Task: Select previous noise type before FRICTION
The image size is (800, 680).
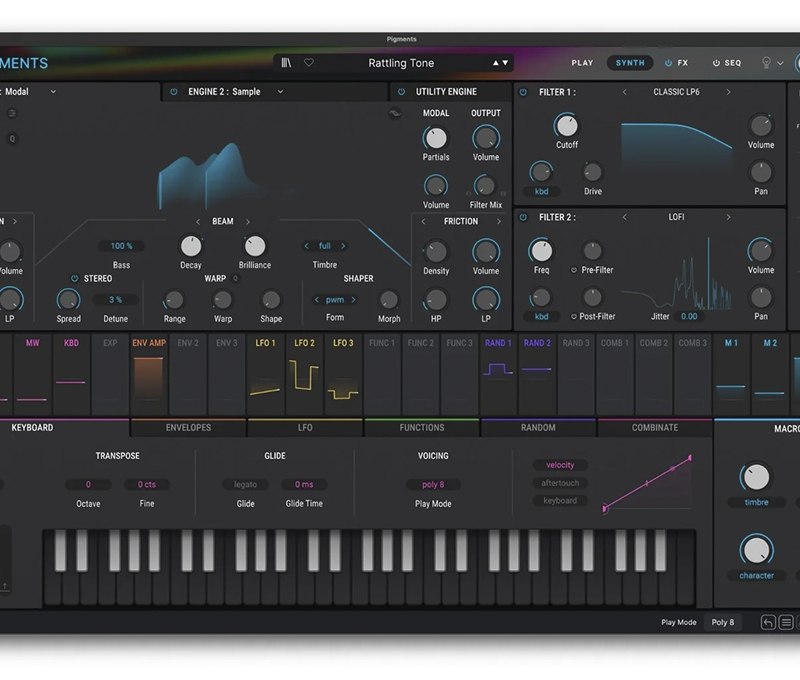Action: (423, 221)
